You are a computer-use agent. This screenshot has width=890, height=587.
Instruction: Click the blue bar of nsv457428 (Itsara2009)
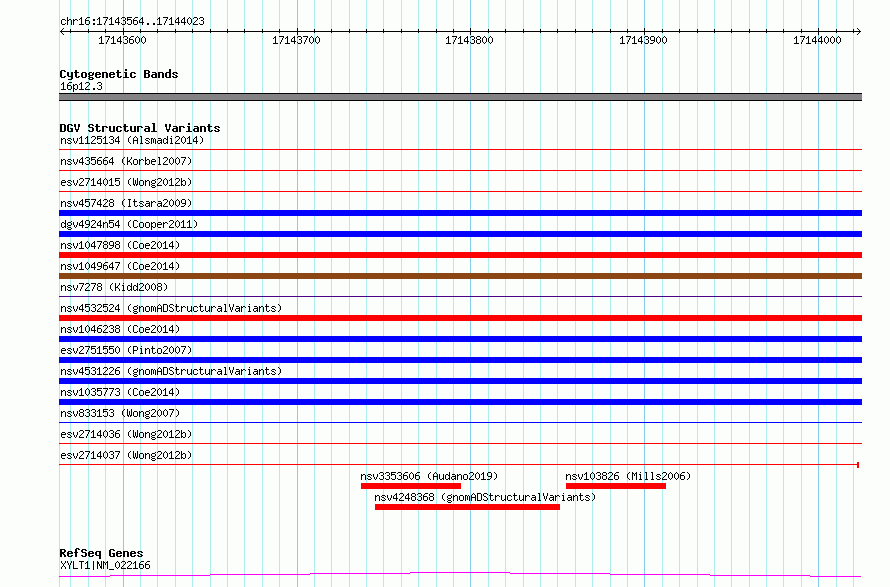(x=460, y=213)
